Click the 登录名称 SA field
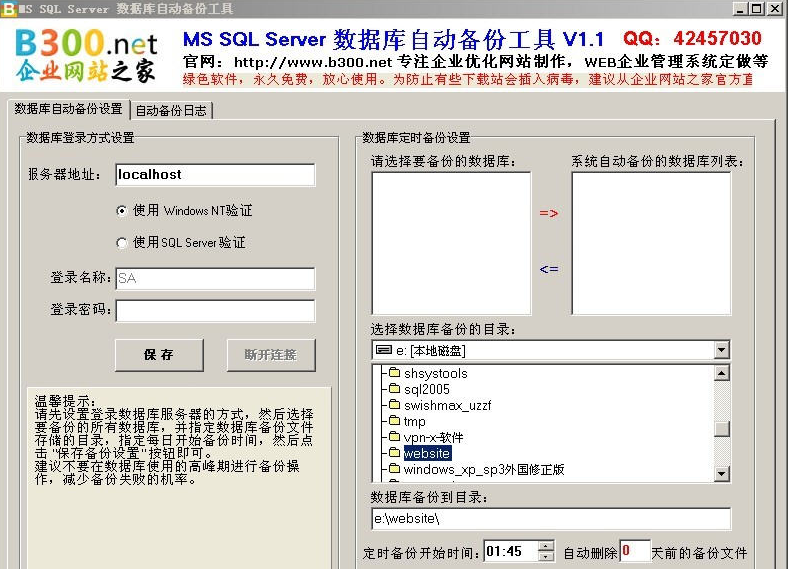The width and height of the screenshot is (788, 569). [215, 278]
